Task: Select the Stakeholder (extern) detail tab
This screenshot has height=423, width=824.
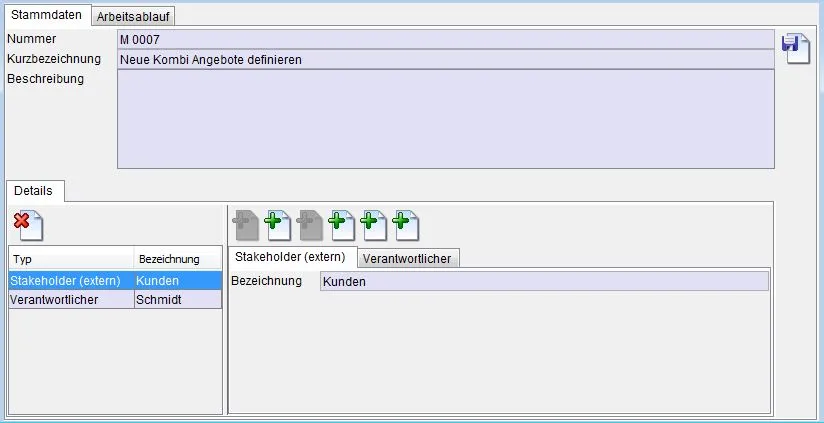Action: click(291, 258)
